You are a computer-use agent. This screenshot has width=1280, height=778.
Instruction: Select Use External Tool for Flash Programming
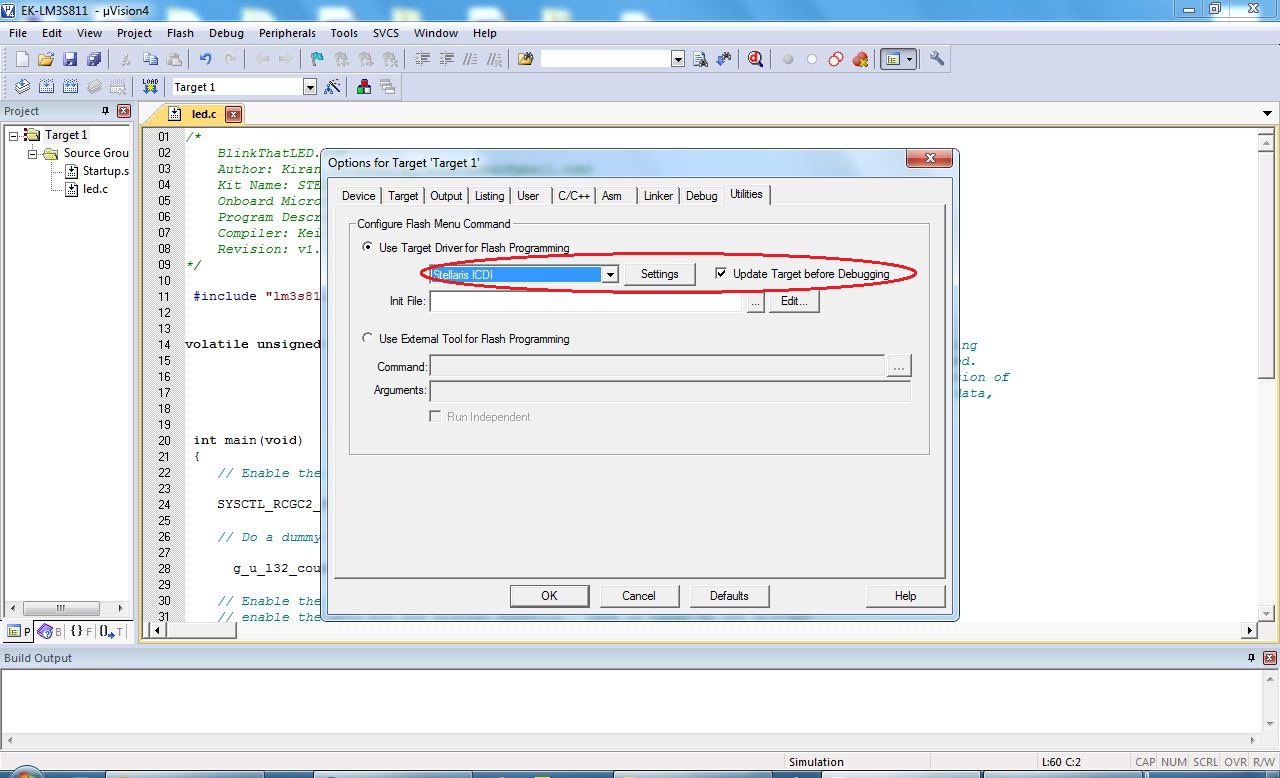(368, 339)
